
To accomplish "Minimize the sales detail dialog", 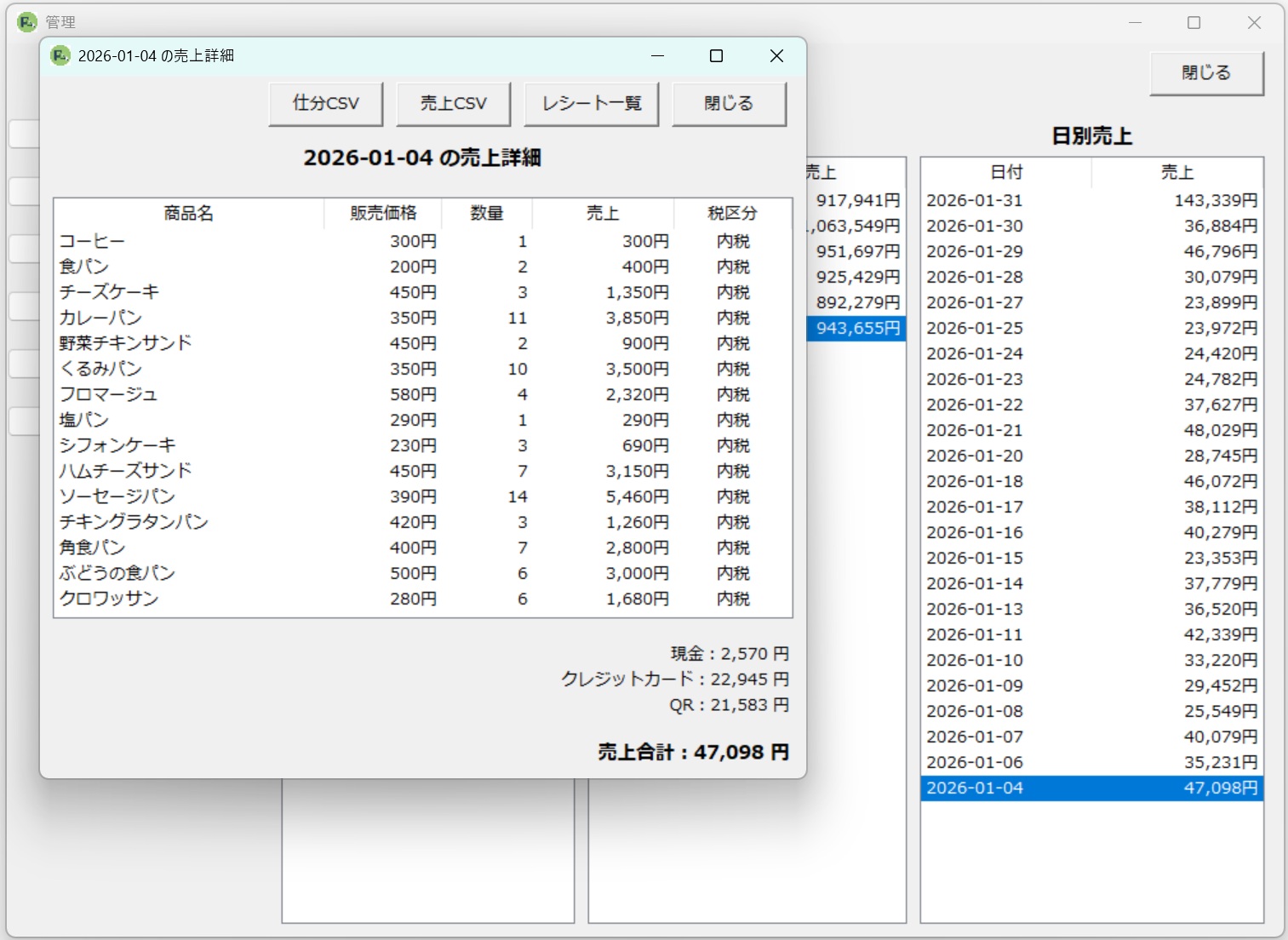I will tap(657, 56).
